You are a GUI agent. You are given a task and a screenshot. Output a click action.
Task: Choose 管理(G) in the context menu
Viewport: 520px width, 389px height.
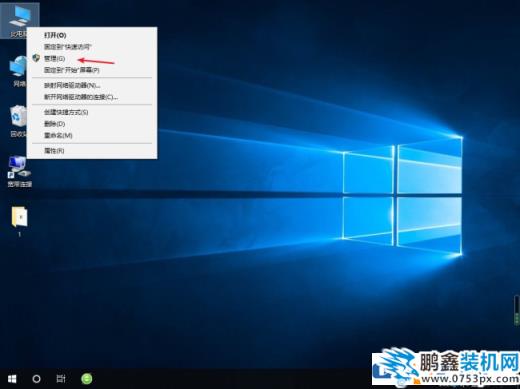[92, 58]
